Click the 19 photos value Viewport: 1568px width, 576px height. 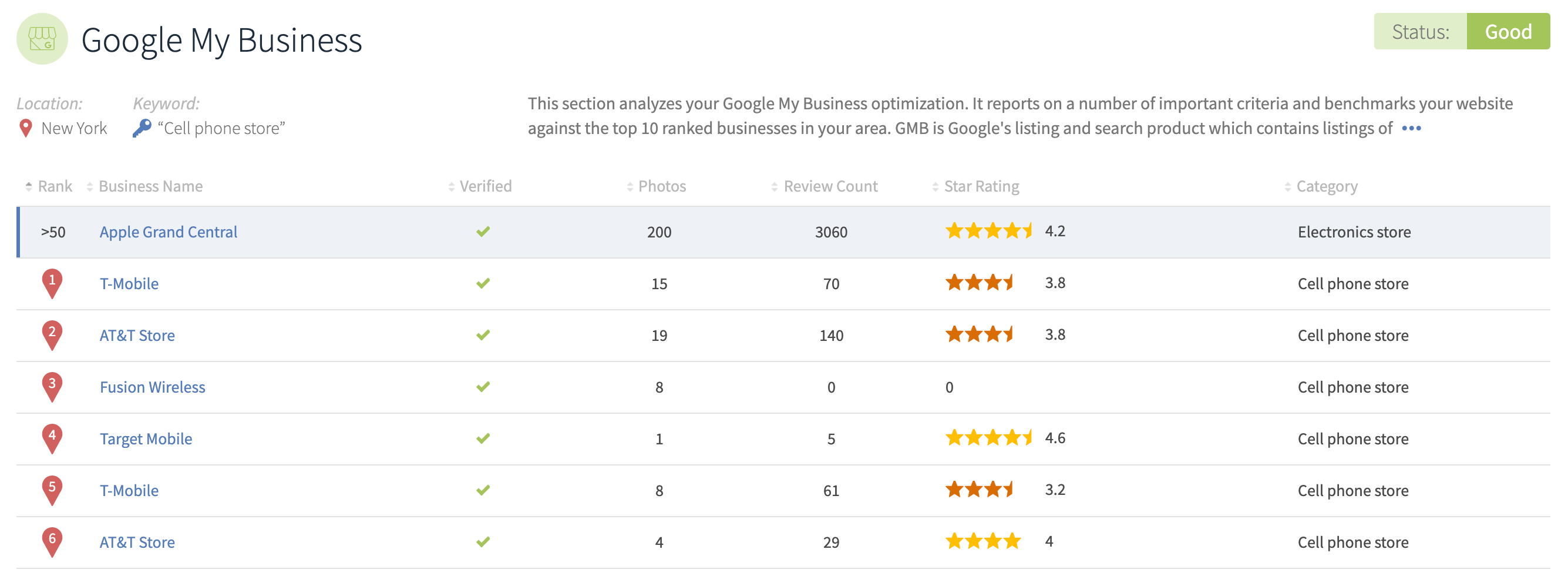tap(659, 336)
